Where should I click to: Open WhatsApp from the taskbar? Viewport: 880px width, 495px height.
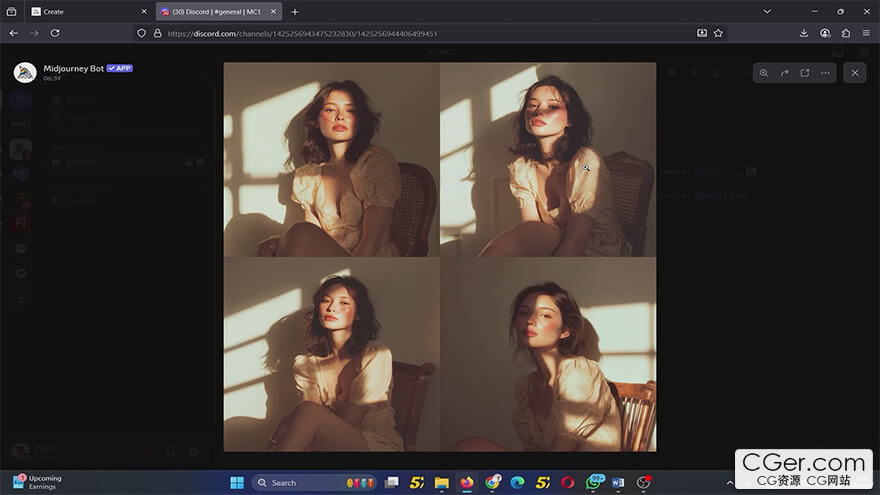(x=594, y=483)
